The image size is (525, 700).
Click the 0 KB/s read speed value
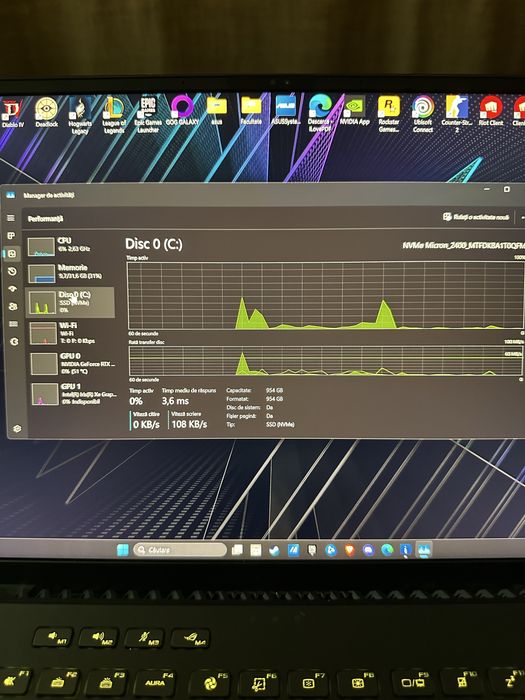pyautogui.click(x=146, y=425)
